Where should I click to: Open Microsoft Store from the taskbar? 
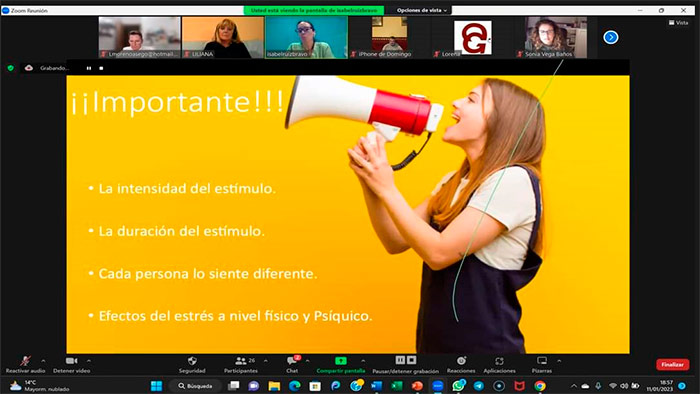[x=315, y=386]
